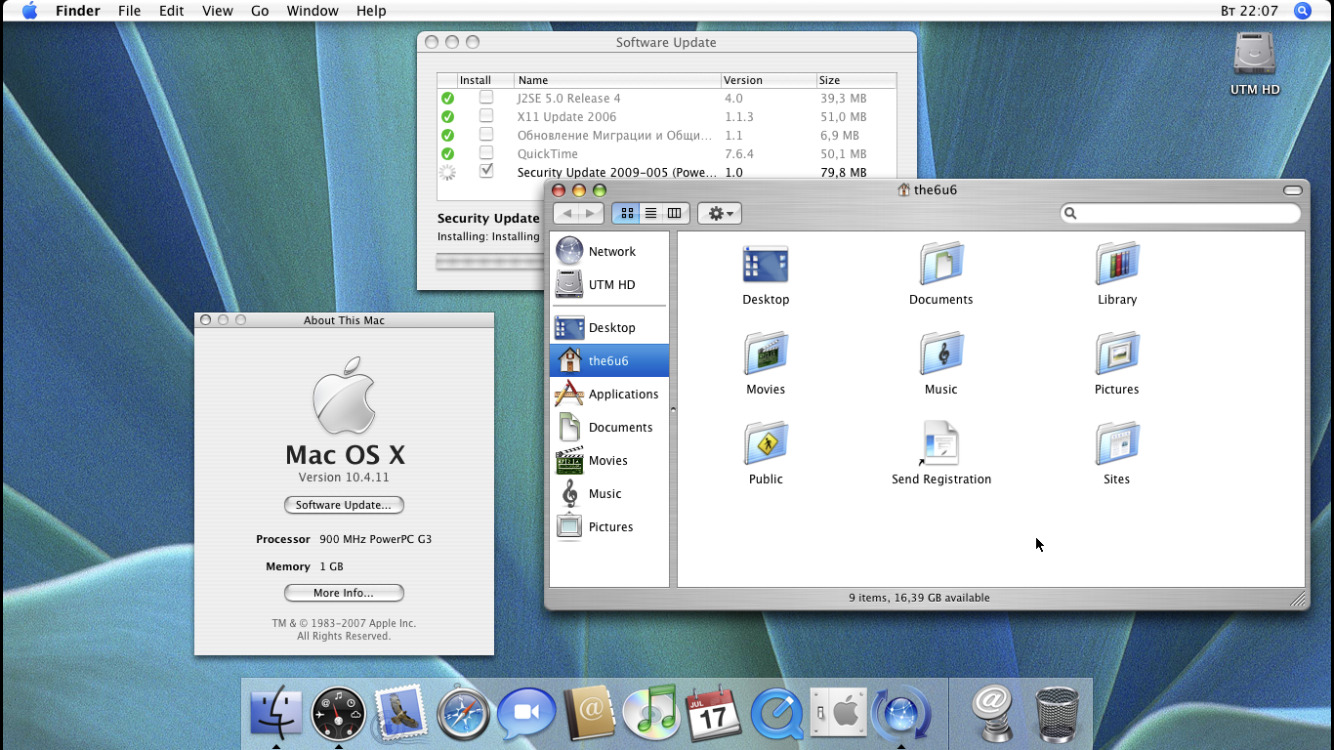The height and width of the screenshot is (750, 1334).
Task: Select the UTM HD desktop drive
Action: point(1254,56)
